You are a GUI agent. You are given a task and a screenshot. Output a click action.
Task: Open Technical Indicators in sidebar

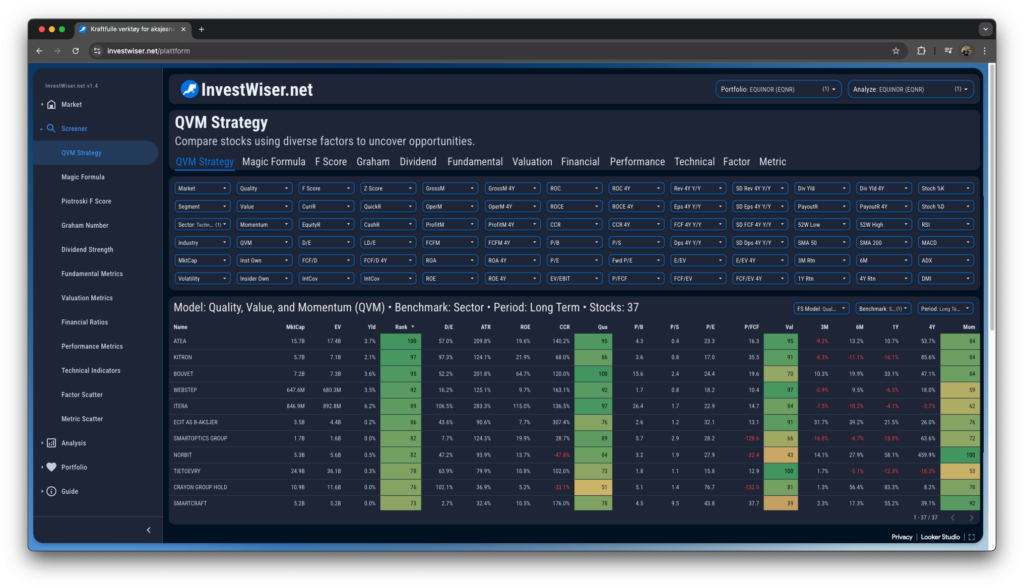pyautogui.click(x=91, y=370)
